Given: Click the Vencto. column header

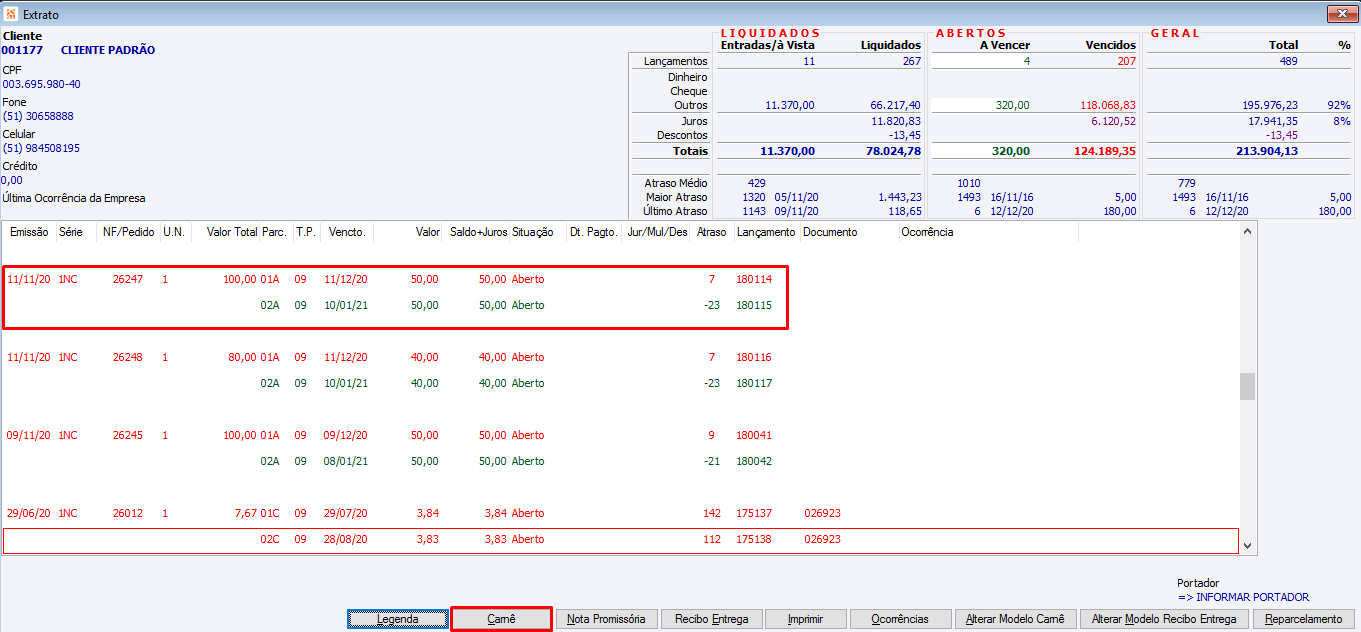Looking at the screenshot, I should (346, 232).
